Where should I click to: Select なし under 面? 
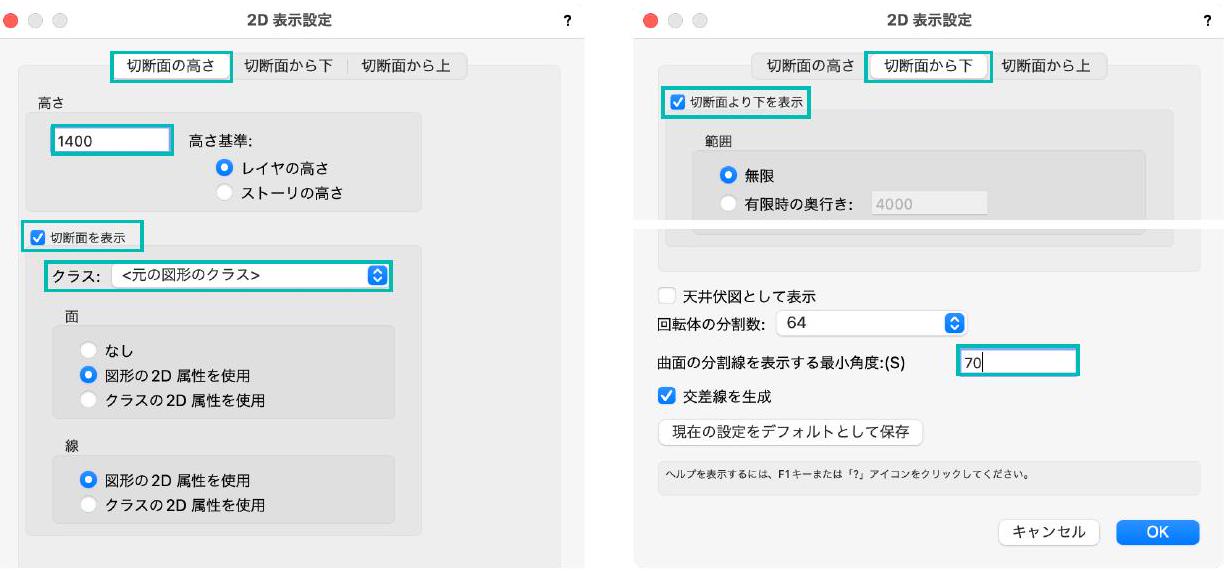(x=89, y=351)
